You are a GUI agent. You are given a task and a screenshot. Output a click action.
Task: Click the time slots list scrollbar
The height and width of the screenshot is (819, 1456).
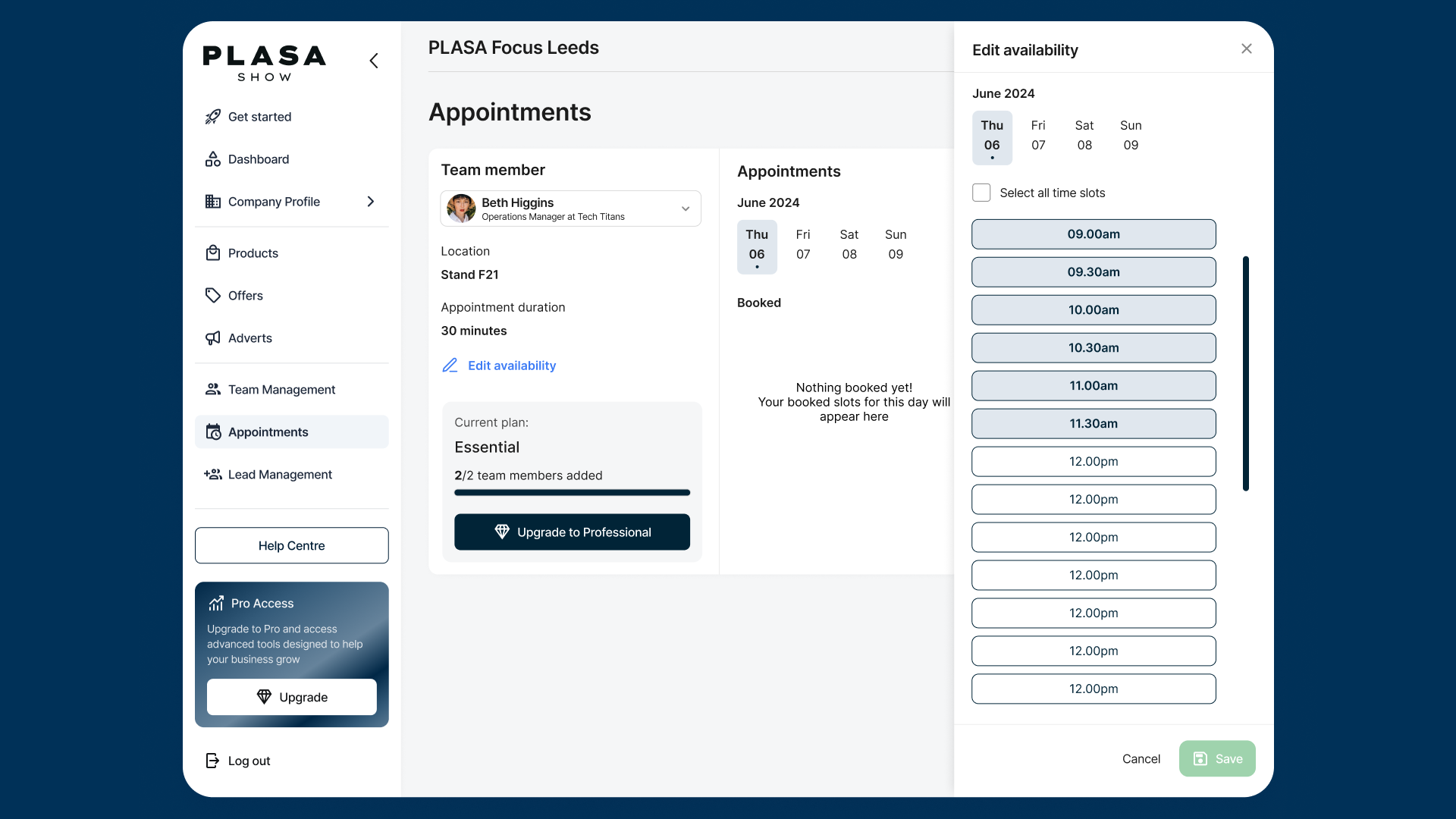pos(1245,374)
